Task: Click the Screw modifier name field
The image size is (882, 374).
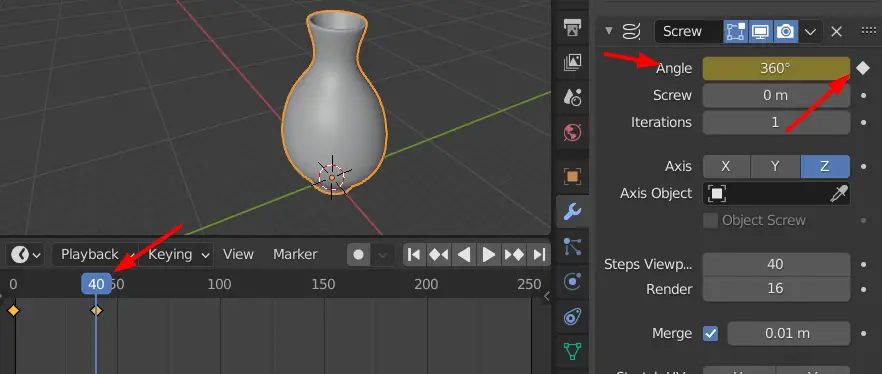Action: [x=689, y=31]
